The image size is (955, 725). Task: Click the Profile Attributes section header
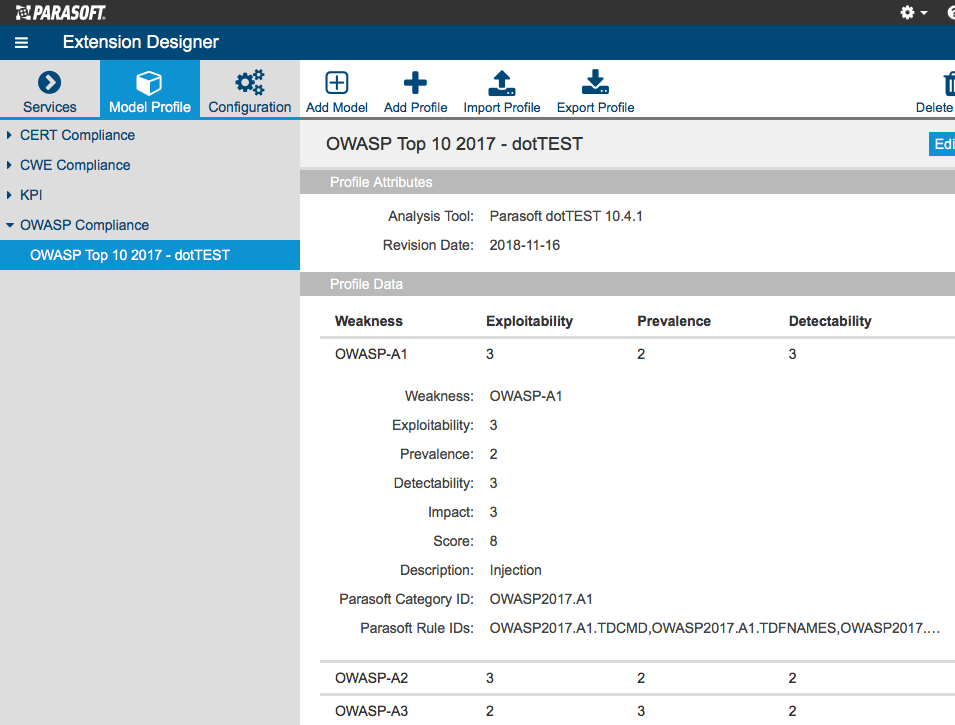627,182
